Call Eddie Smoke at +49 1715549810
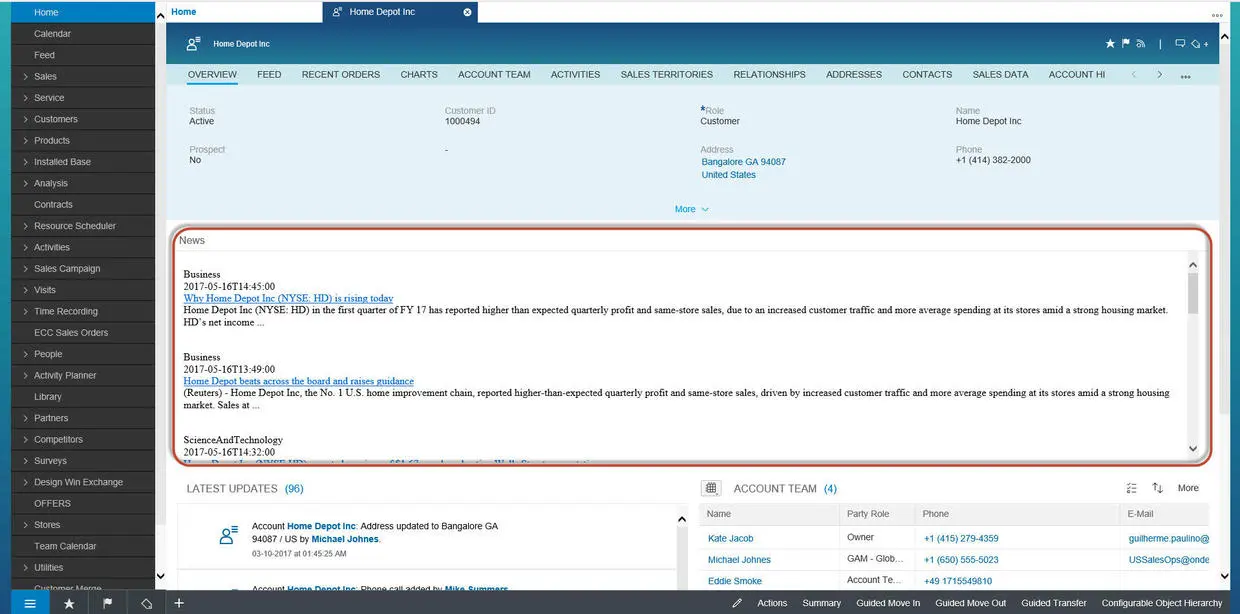Viewport: 1240px width, 614px height. tap(958, 581)
